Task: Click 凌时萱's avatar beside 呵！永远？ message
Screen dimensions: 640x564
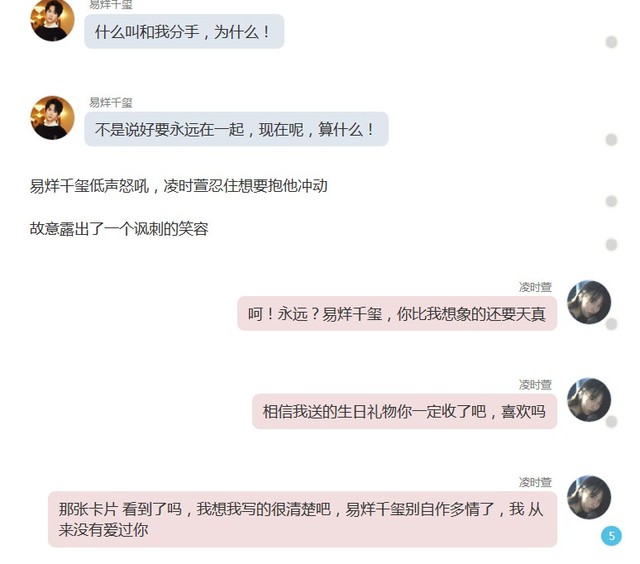Action: 589,302
